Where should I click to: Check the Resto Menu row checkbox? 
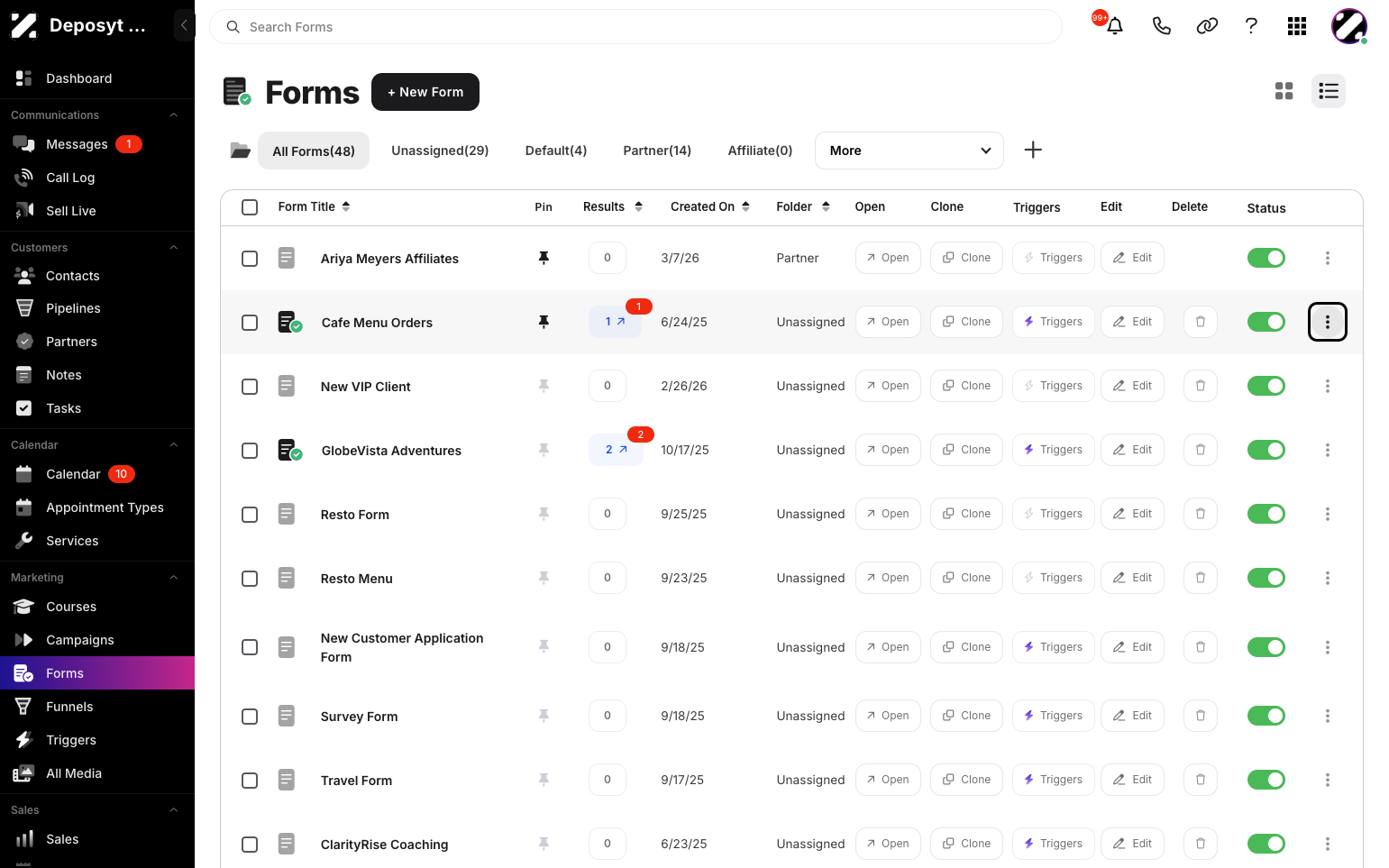(250, 579)
